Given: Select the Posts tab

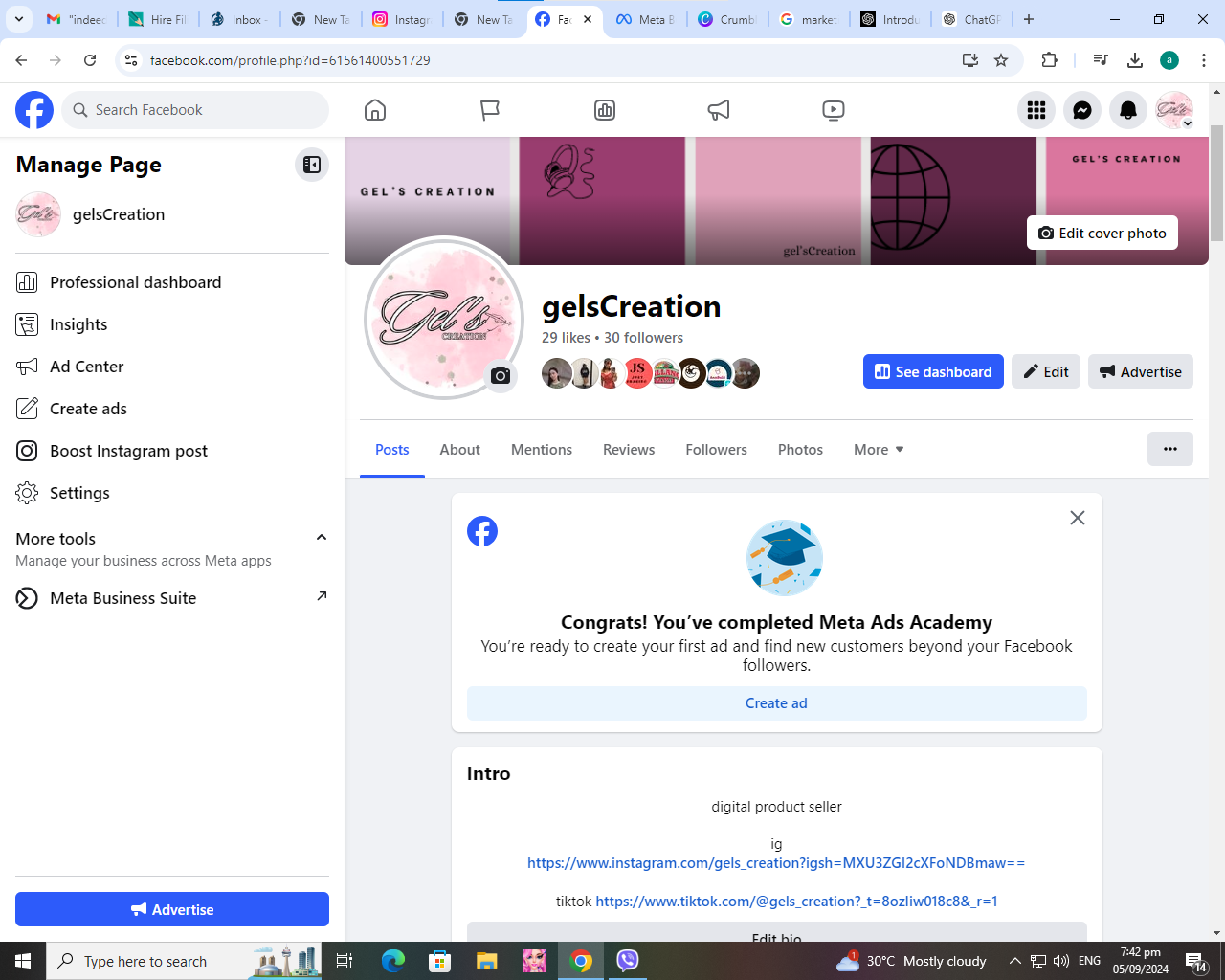Looking at the screenshot, I should pos(392,450).
